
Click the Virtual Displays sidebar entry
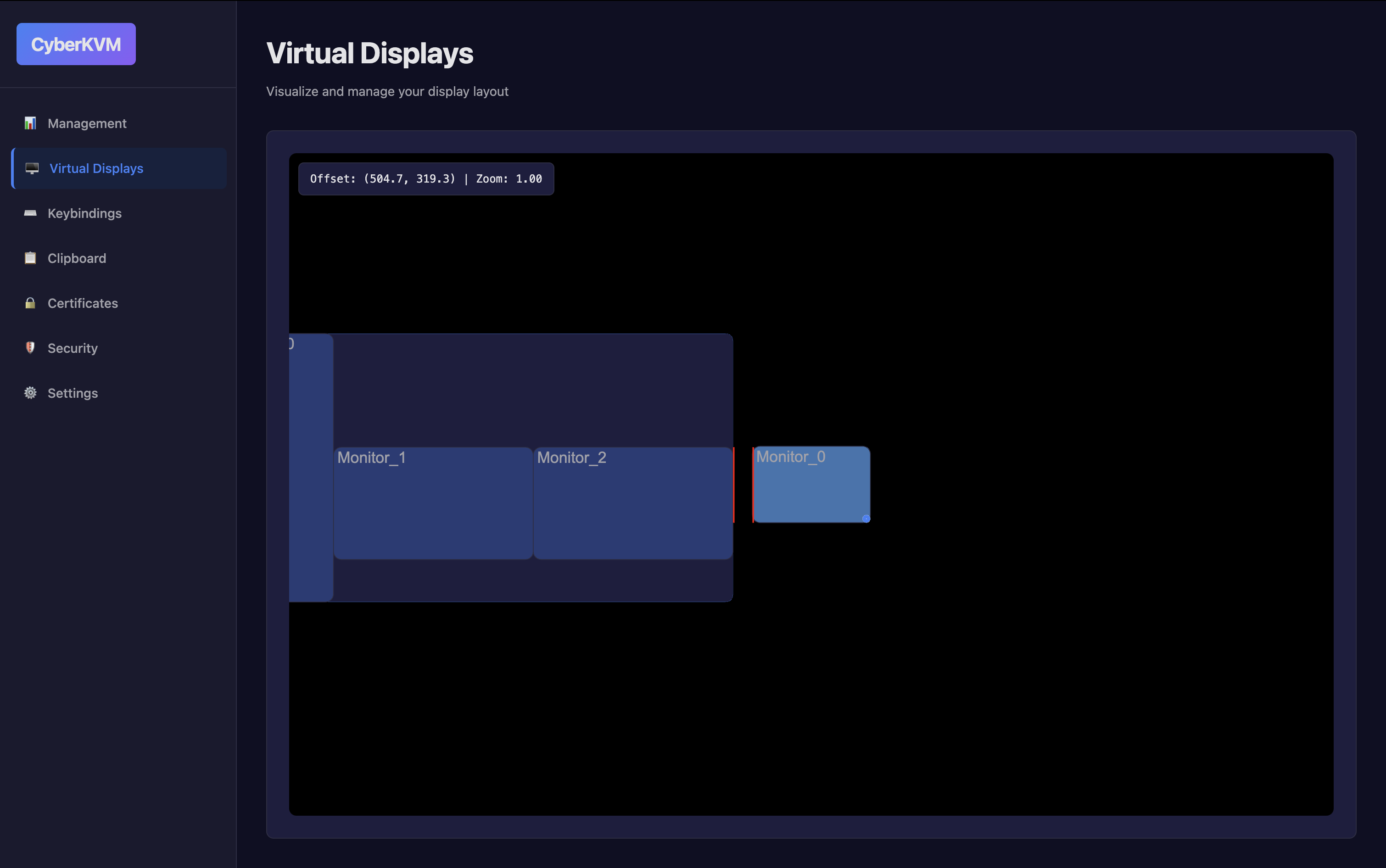click(x=96, y=168)
